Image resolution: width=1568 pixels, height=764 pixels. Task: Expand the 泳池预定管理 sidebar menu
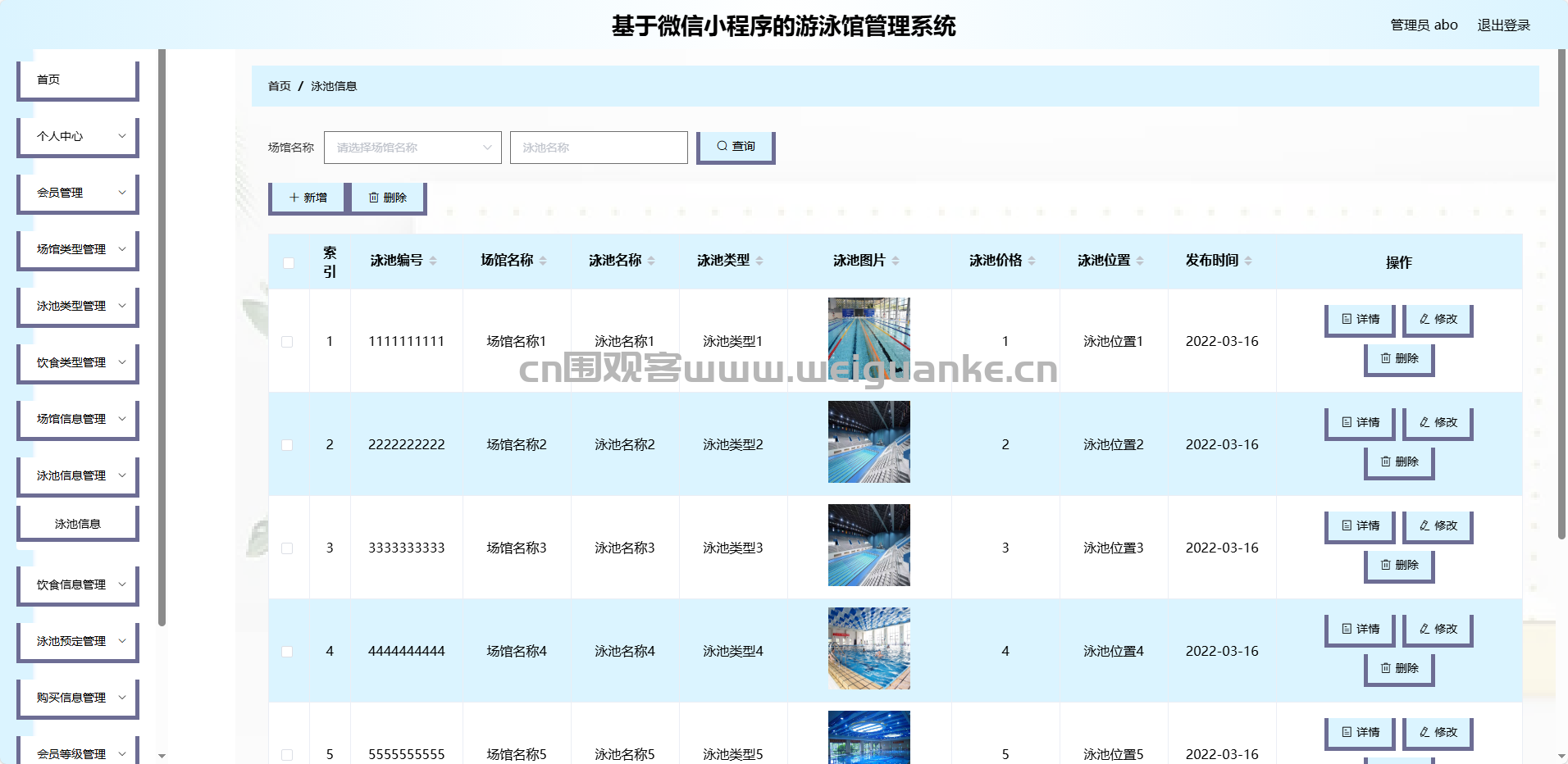(78, 642)
